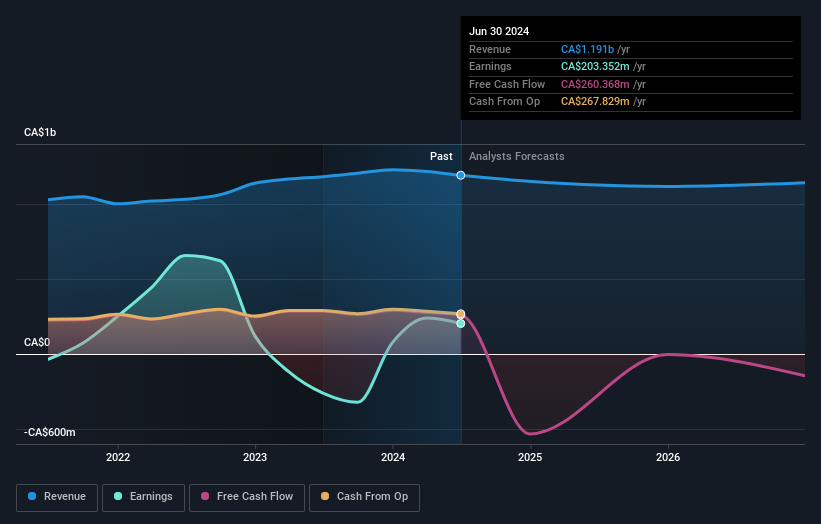This screenshot has width=821, height=524.
Task: Click the 2022 x-axis label
Action: click(118, 457)
